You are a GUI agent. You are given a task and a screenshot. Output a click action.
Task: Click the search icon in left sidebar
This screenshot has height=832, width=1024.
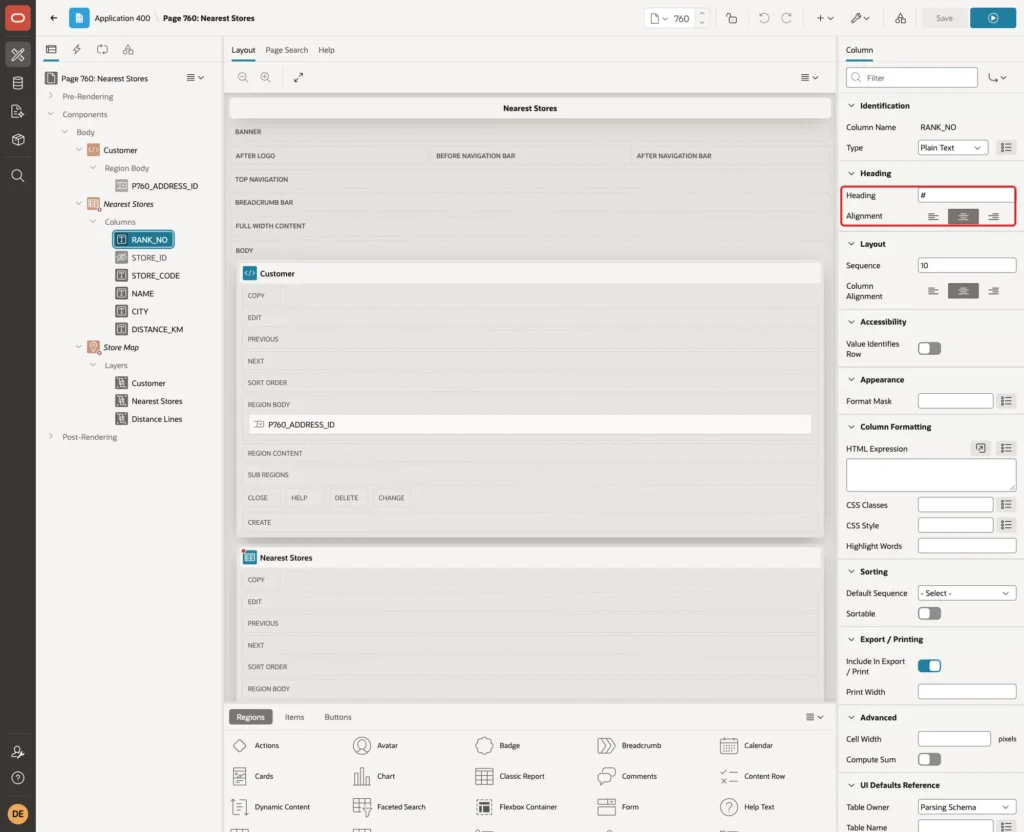click(18, 176)
